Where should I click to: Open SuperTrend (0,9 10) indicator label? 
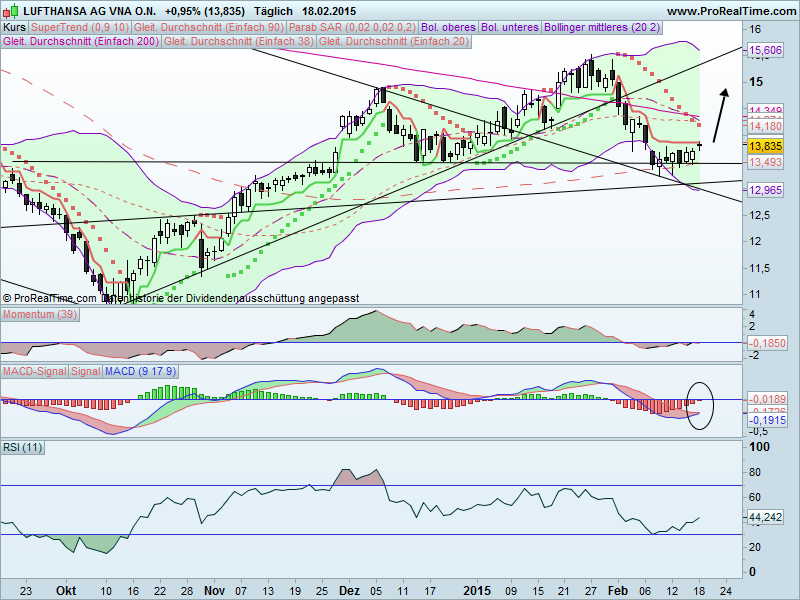click(x=80, y=28)
